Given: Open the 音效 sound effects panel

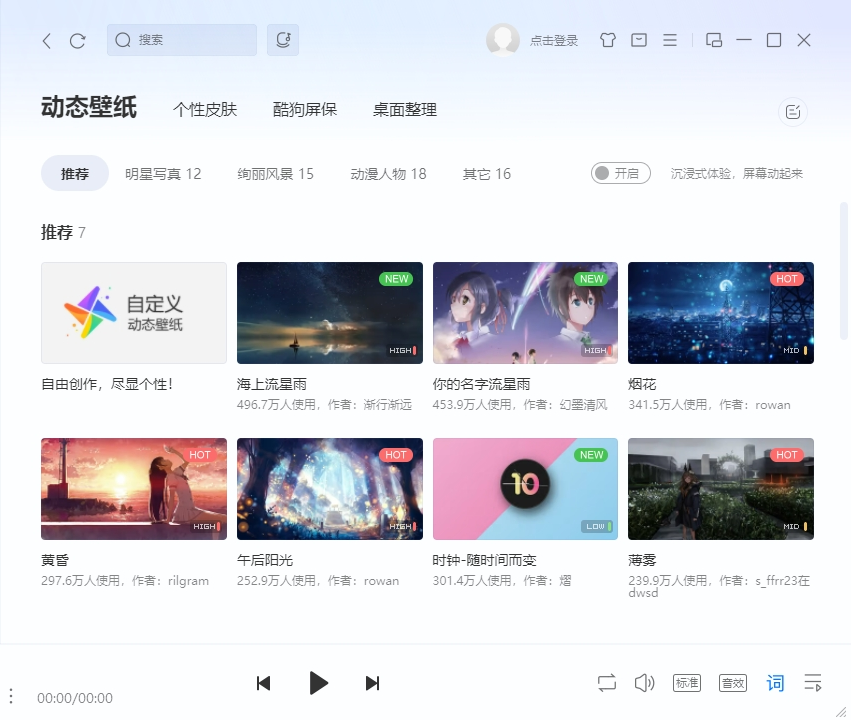Looking at the screenshot, I should 732,682.
